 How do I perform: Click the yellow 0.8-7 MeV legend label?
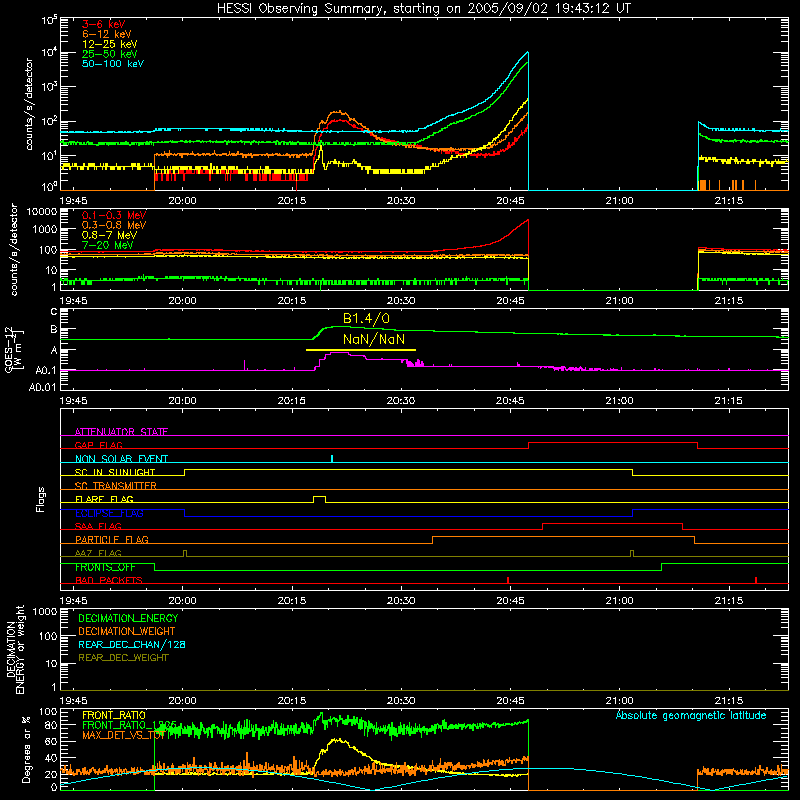click(109, 235)
